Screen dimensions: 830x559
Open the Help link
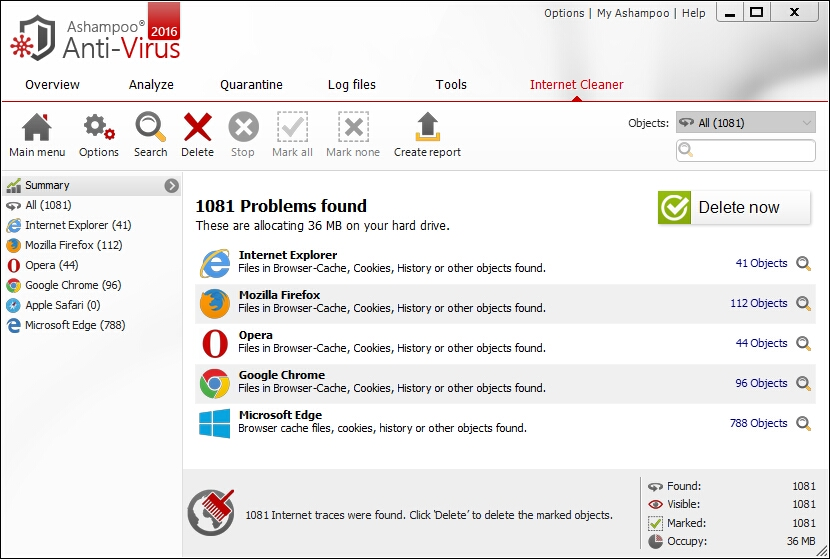[x=693, y=13]
